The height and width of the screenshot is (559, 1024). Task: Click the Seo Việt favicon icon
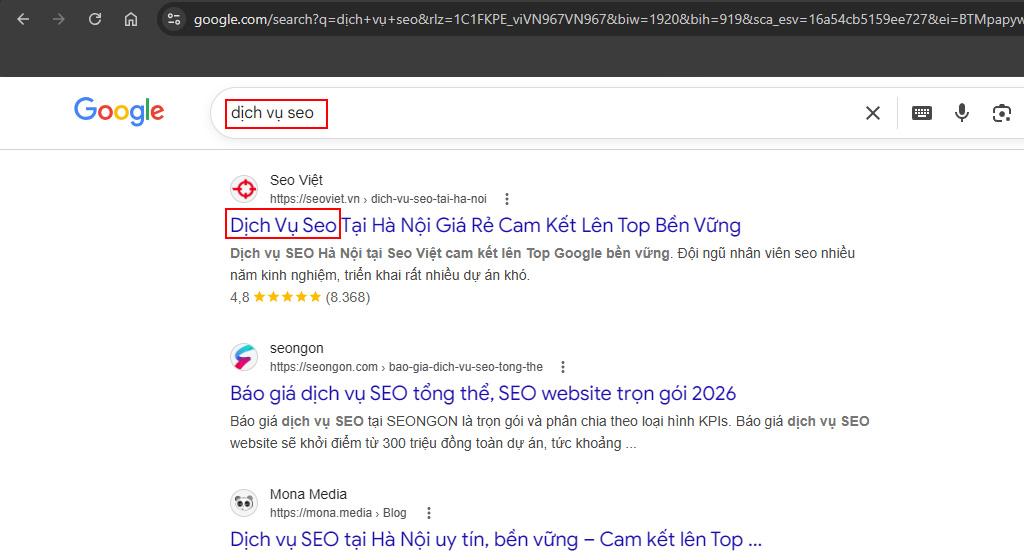244,189
